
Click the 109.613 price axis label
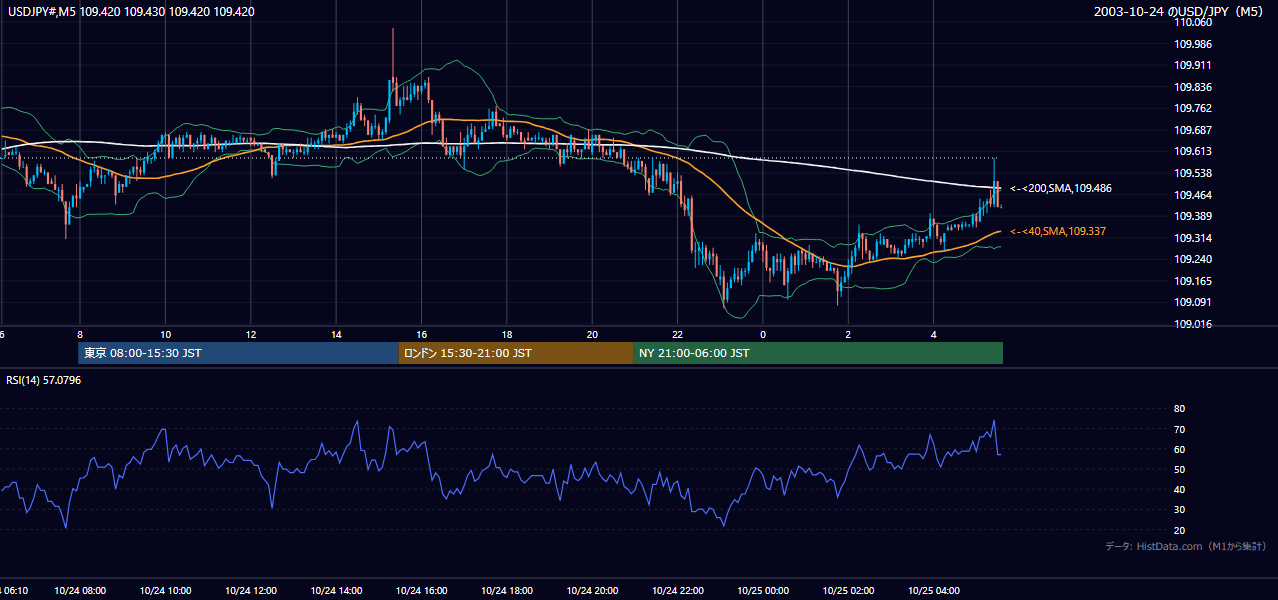[1194, 151]
